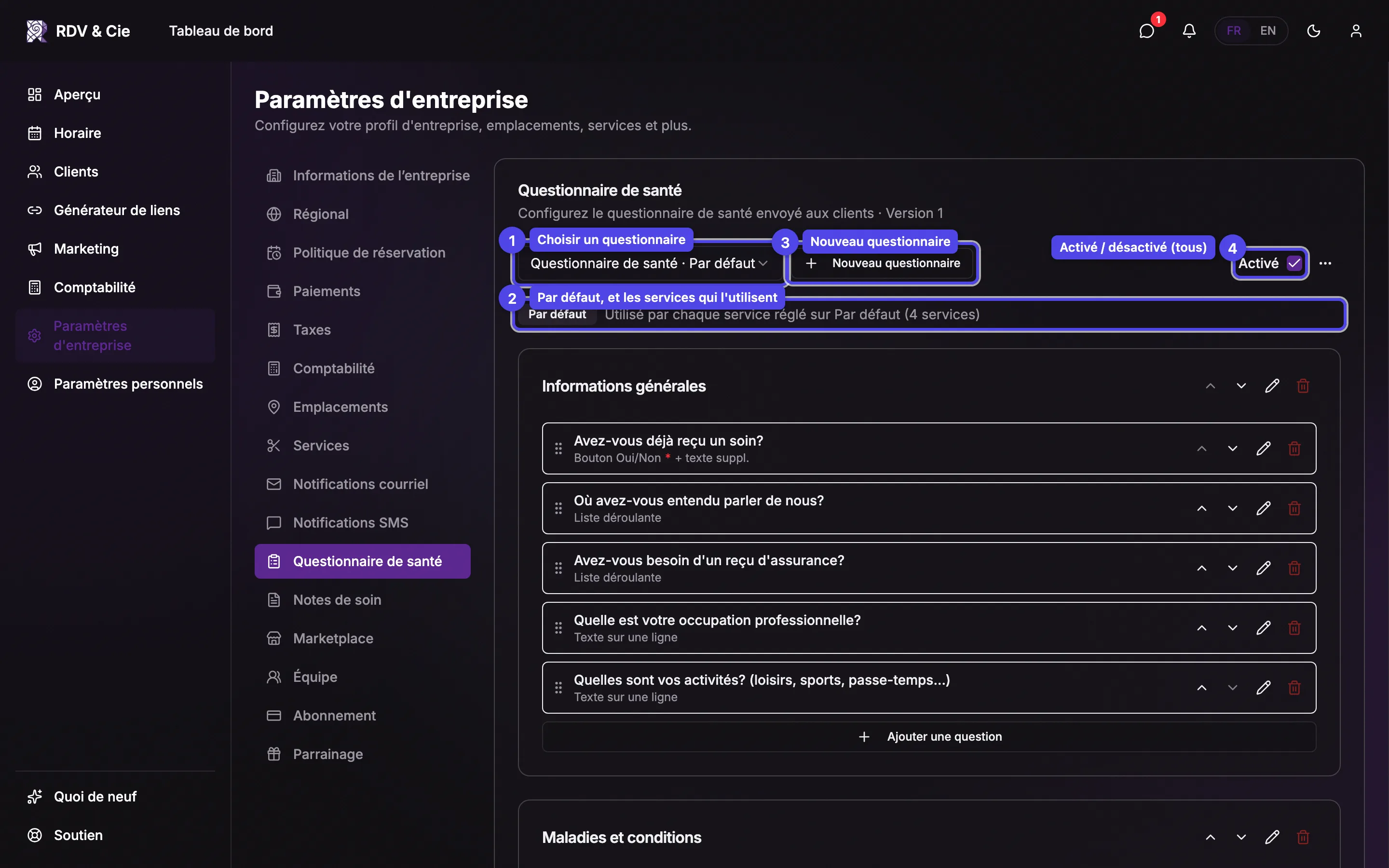This screenshot has height=868, width=1389.
Task: Switch language to FR
Action: click(x=1234, y=31)
